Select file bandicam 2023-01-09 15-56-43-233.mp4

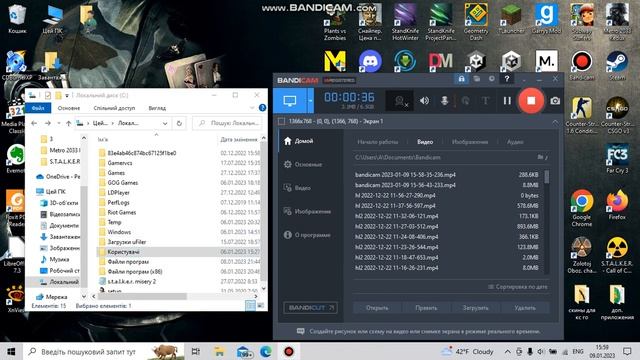447,185
